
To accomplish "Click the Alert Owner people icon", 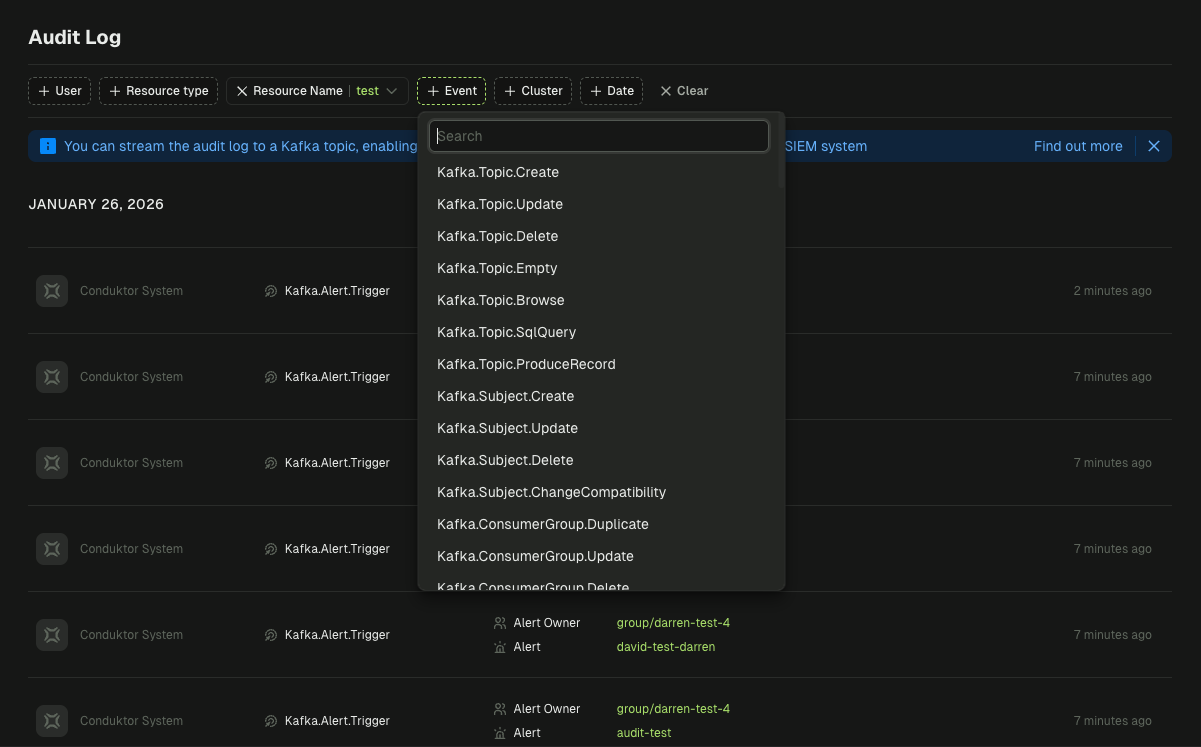I will 500,623.
